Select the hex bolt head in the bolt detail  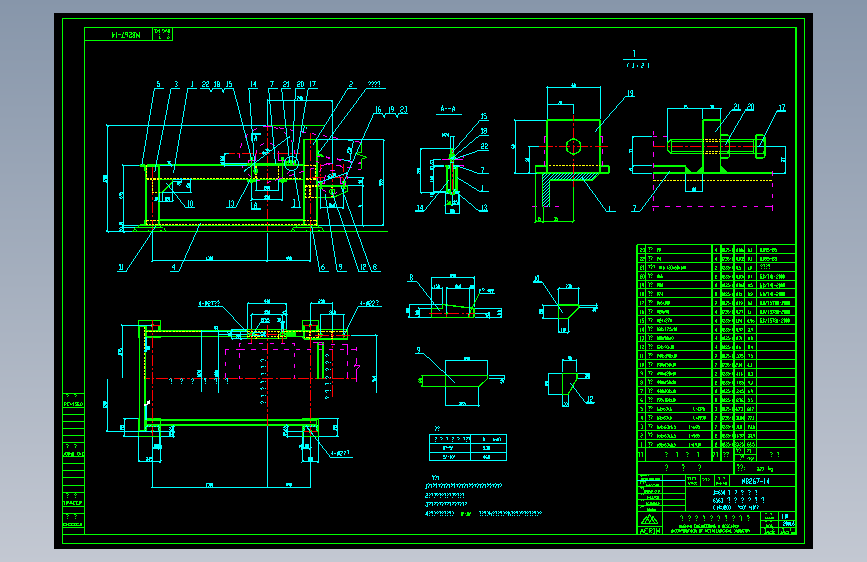(760, 147)
